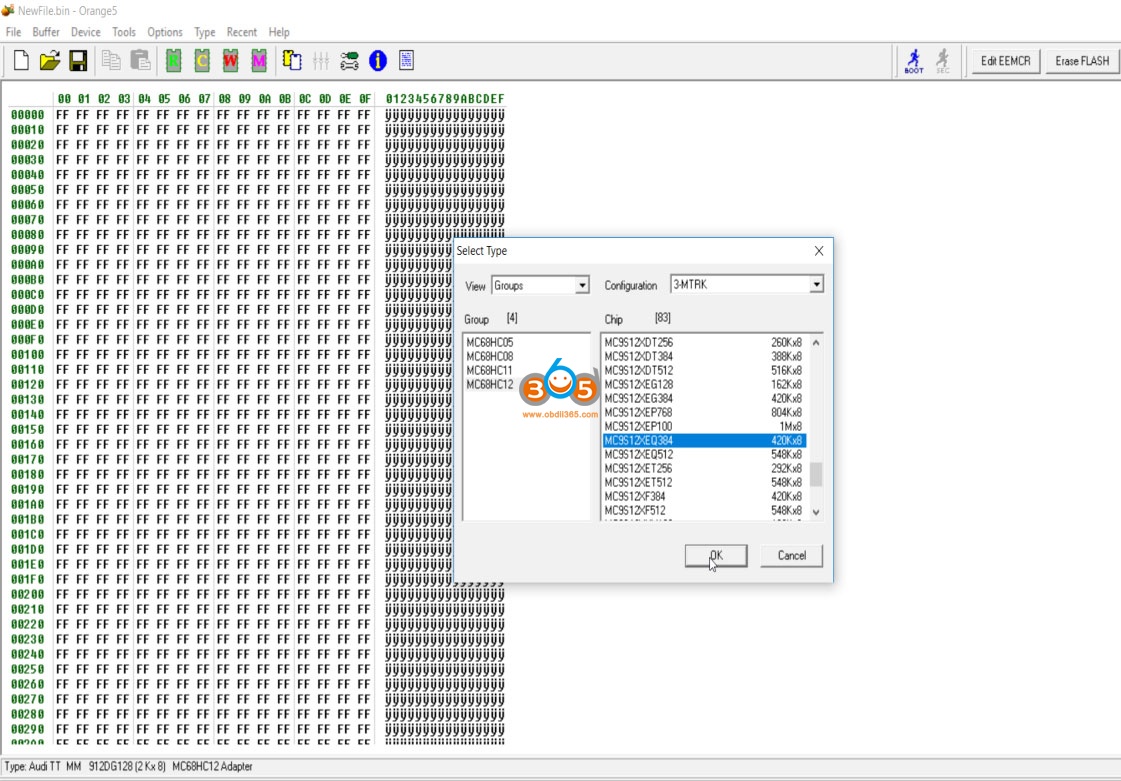1121x781 pixels.
Task: Click the red W write chip icon
Action: (x=230, y=61)
